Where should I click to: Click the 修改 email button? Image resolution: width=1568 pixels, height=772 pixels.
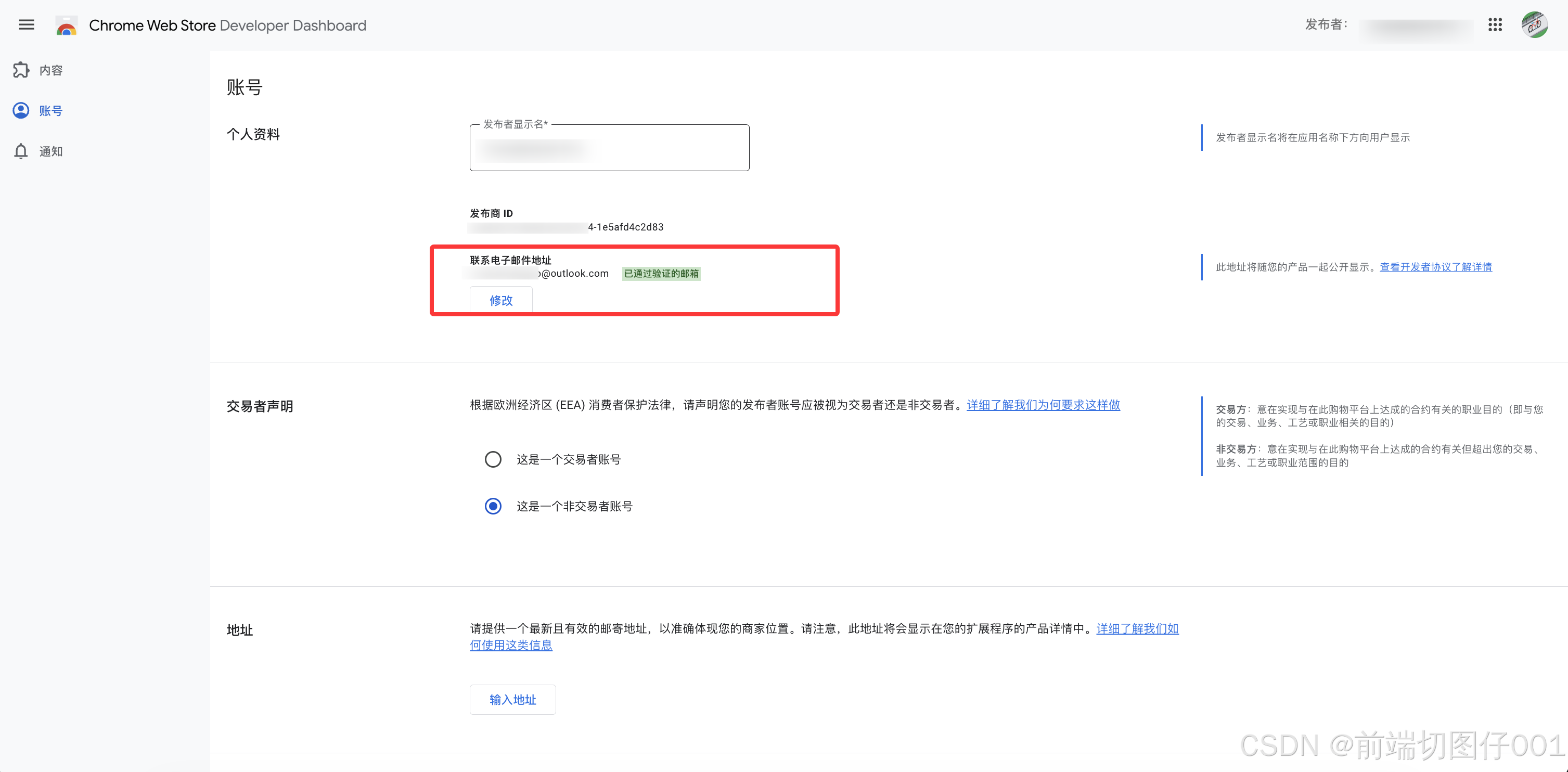tap(501, 300)
